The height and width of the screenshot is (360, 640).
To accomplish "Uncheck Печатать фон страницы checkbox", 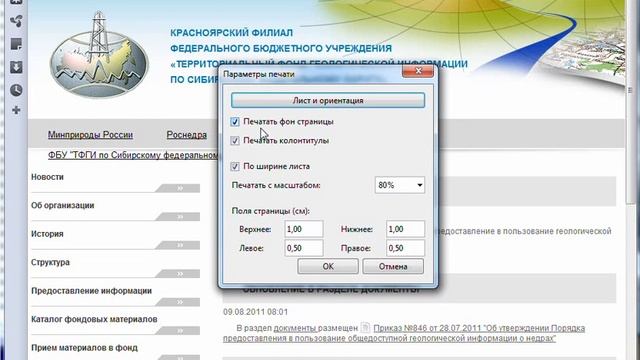I will click(235, 122).
